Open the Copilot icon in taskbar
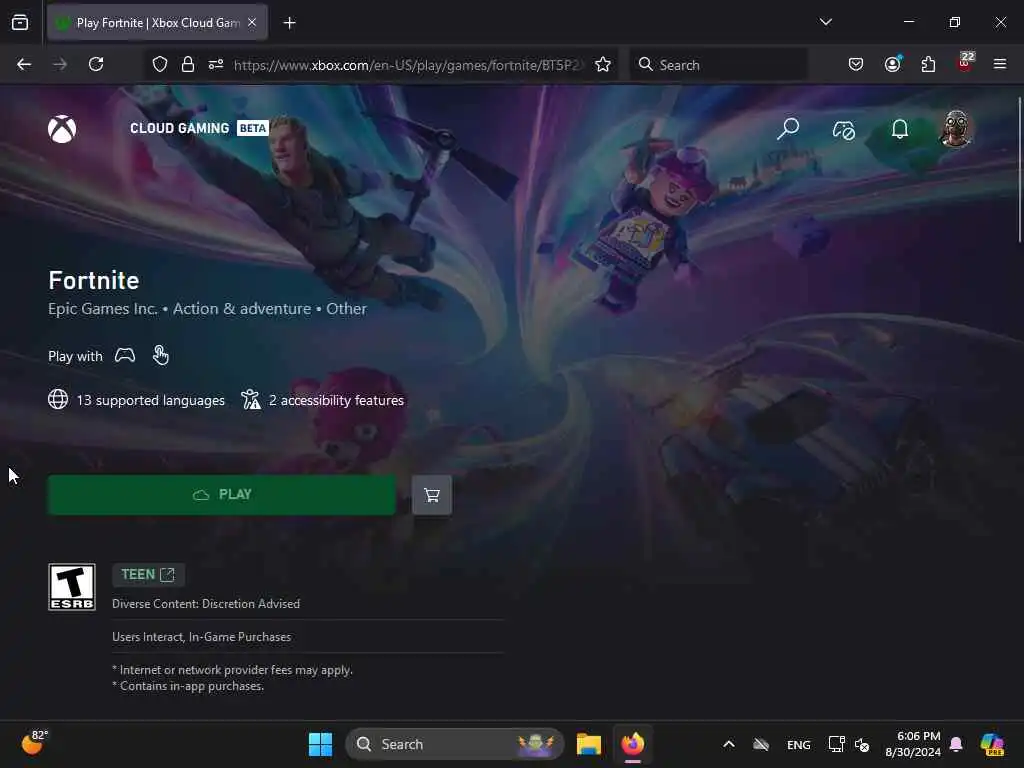 pos(993,744)
